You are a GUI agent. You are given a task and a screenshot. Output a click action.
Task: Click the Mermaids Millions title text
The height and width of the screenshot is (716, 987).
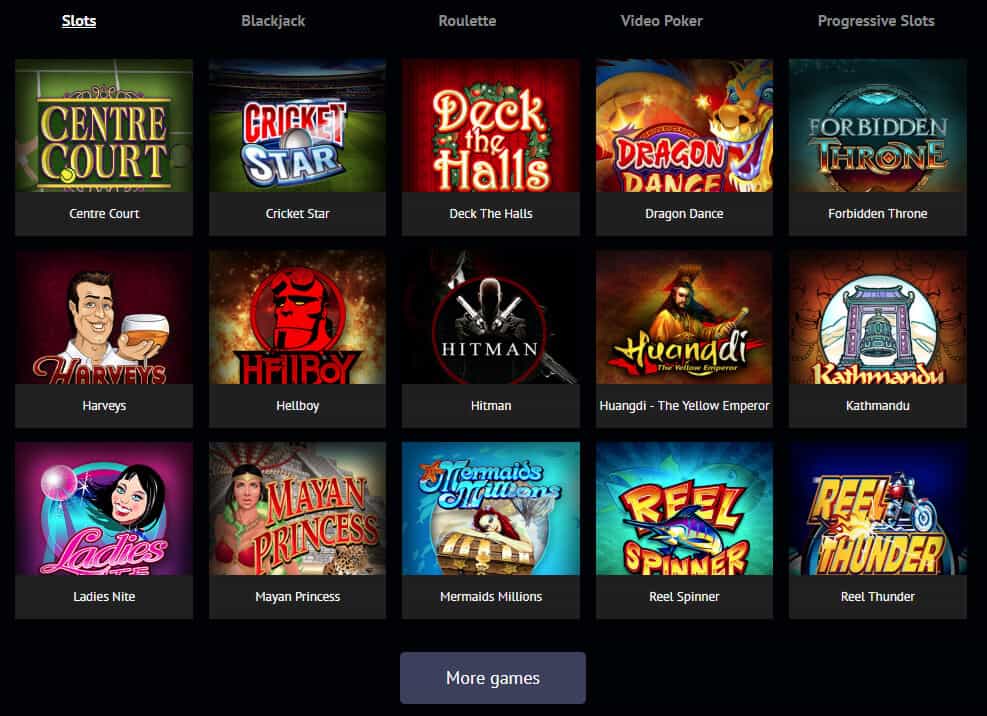click(x=491, y=596)
